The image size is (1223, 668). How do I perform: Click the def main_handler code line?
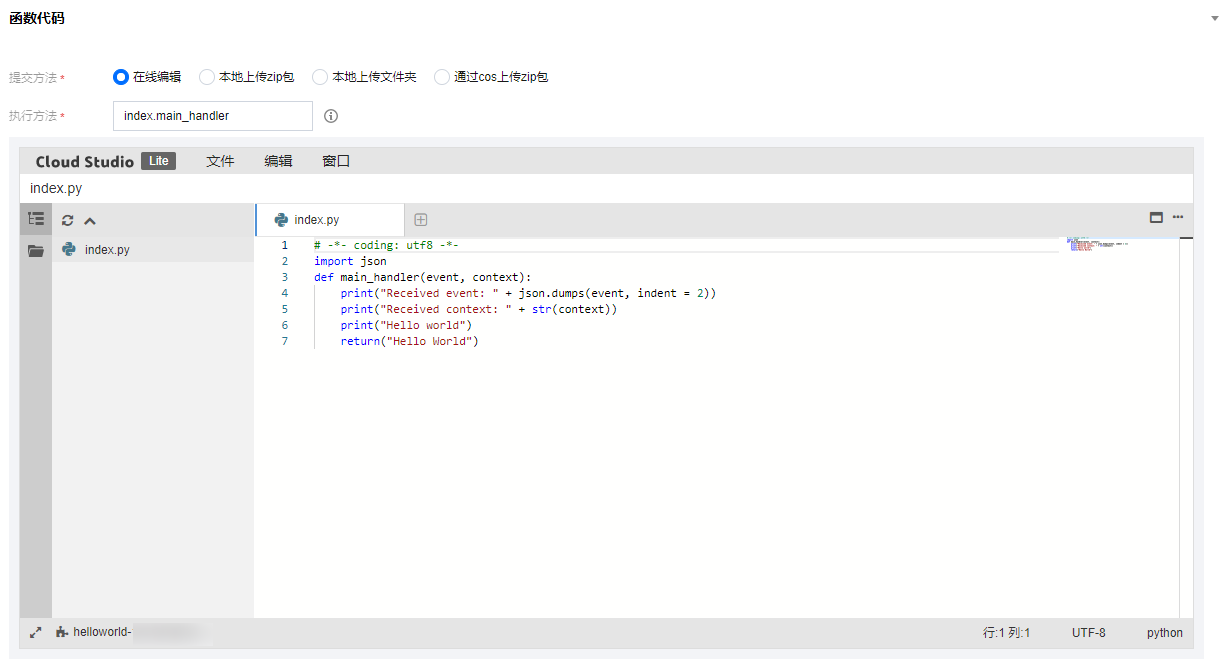(423, 277)
